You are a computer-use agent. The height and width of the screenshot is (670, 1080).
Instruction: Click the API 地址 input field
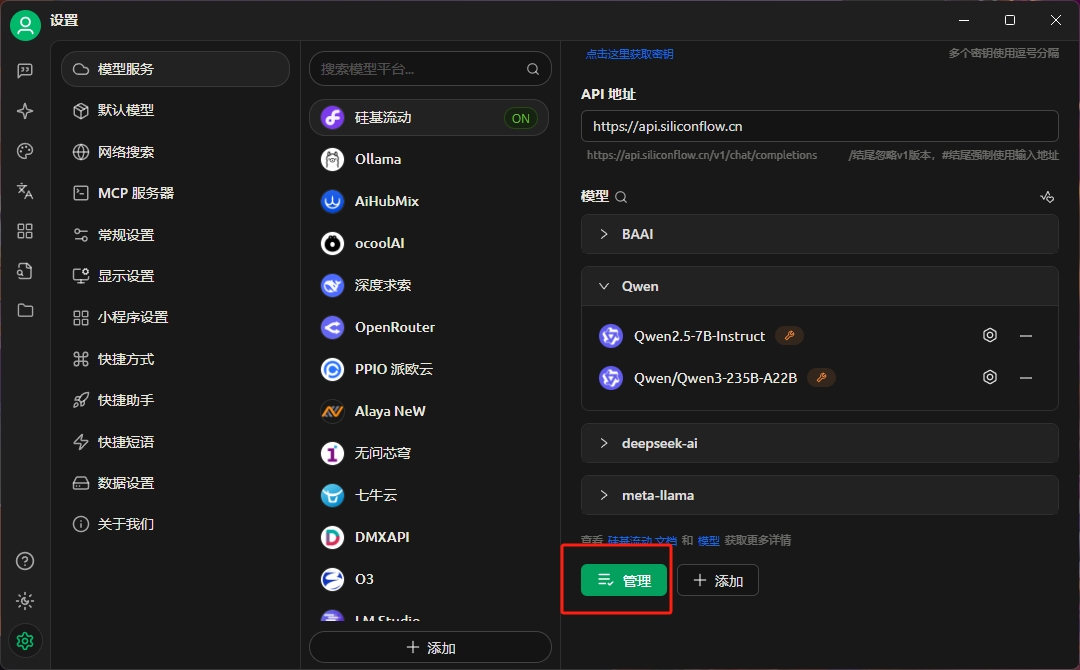pos(820,126)
